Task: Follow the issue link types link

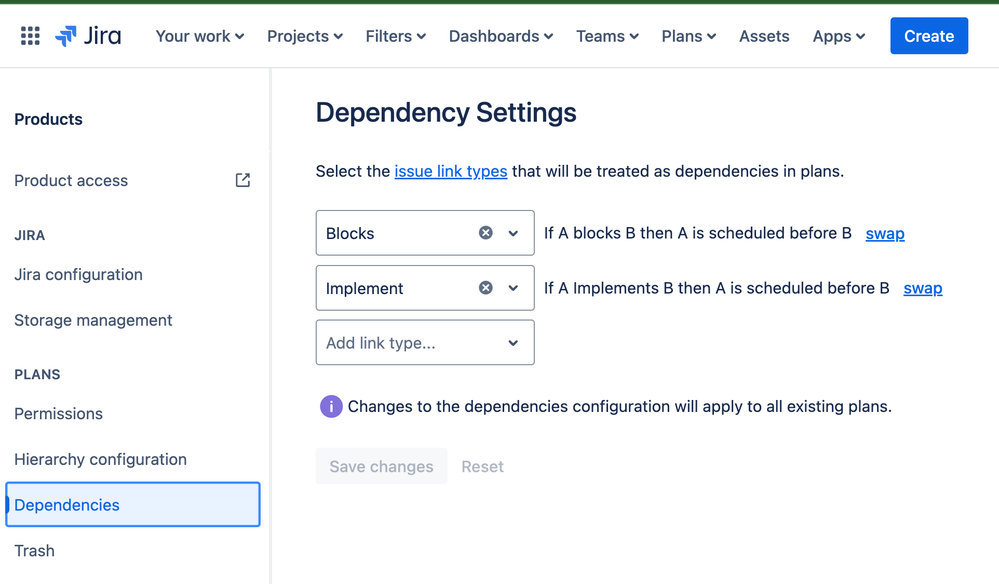Action: [x=450, y=171]
